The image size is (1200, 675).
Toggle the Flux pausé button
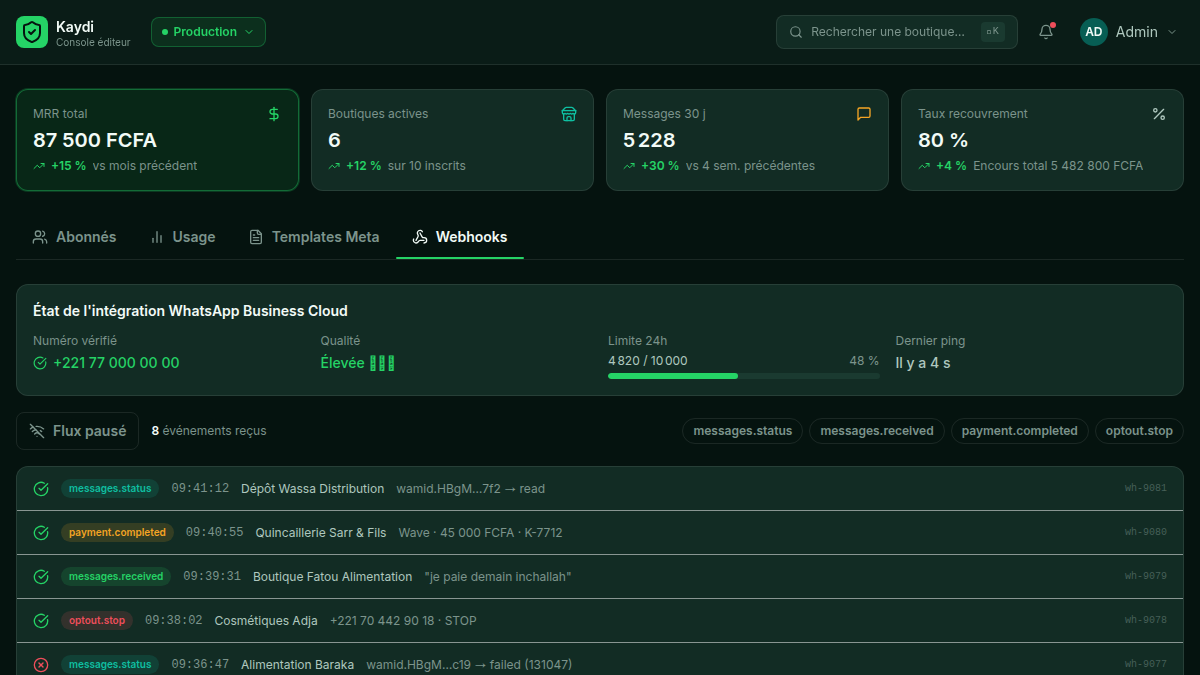click(x=77, y=431)
